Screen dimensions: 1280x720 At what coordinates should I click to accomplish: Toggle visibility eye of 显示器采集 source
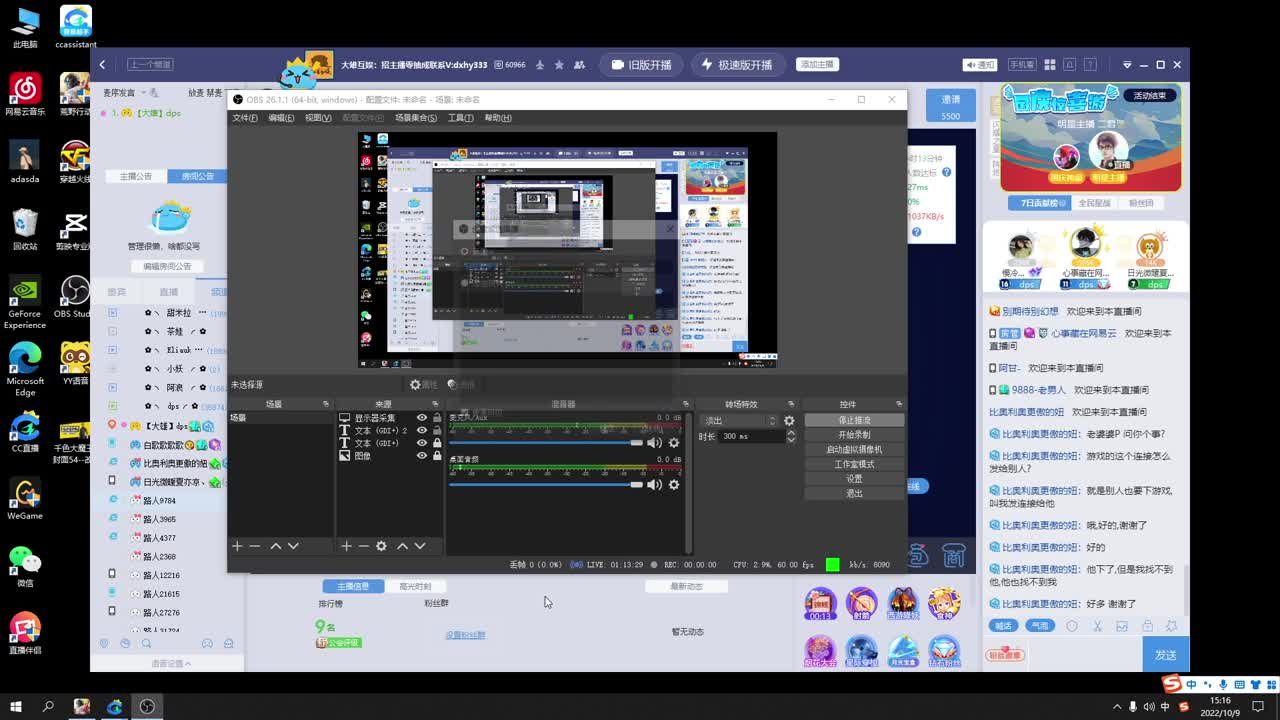tap(422, 418)
